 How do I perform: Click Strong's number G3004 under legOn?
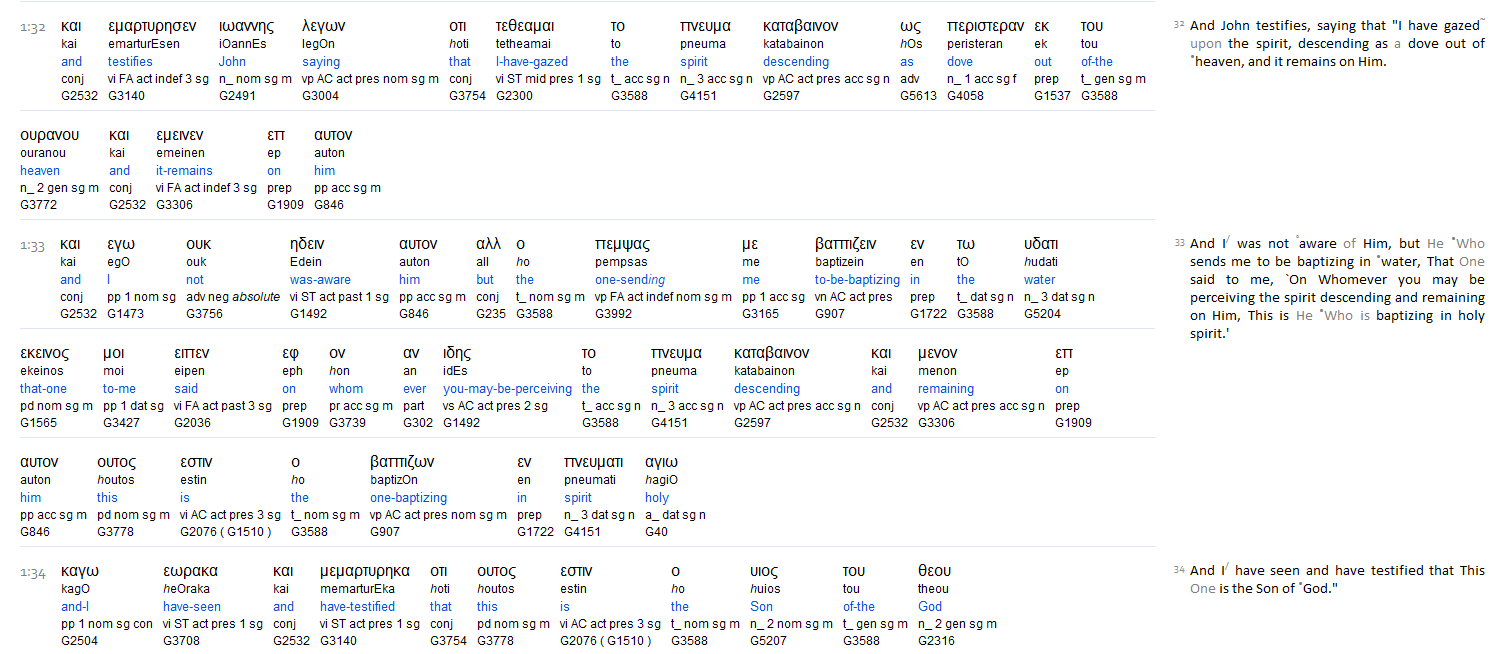(319, 96)
